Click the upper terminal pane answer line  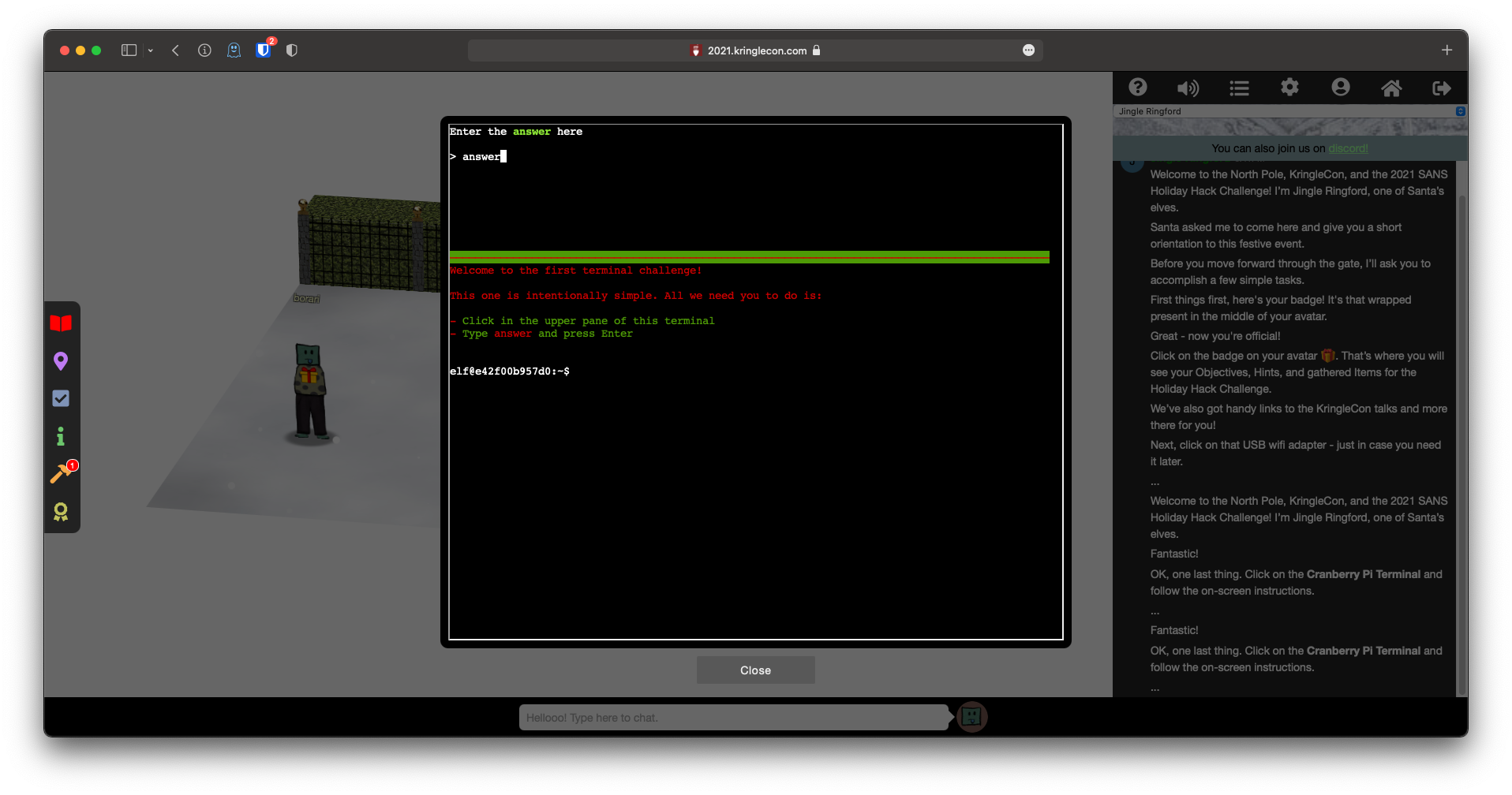478,157
